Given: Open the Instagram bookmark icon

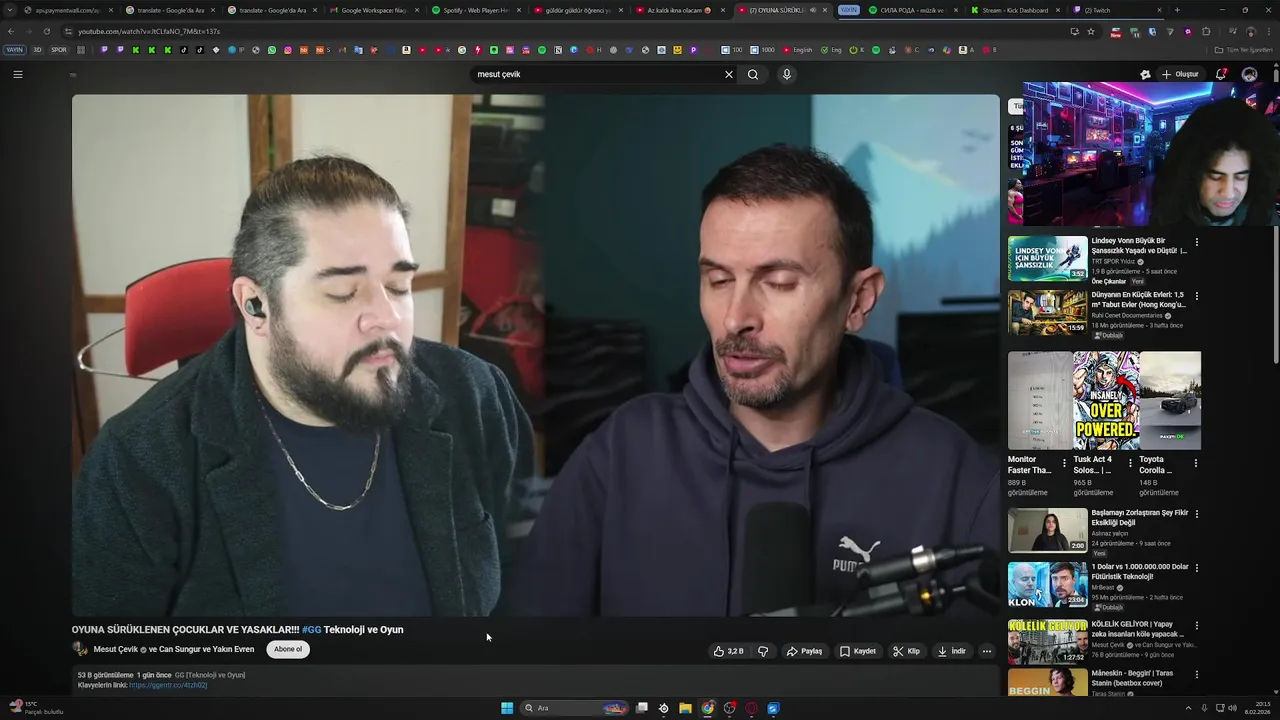Looking at the screenshot, I should pyautogui.click(x=287, y=49).
